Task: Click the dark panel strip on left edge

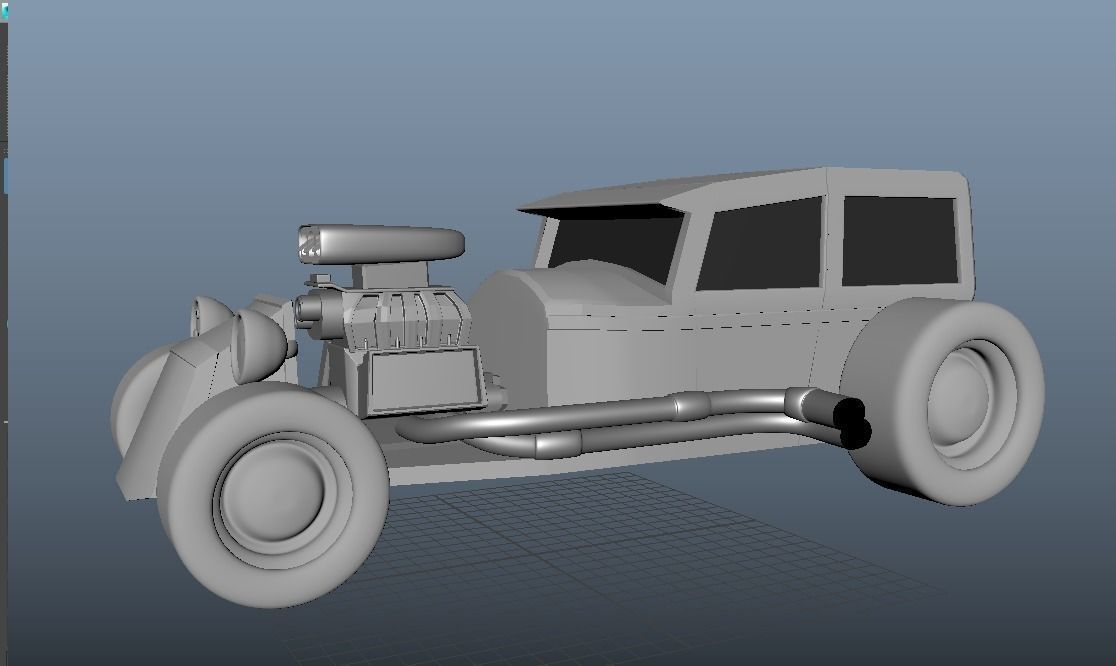Action: (x=7, y=300)
